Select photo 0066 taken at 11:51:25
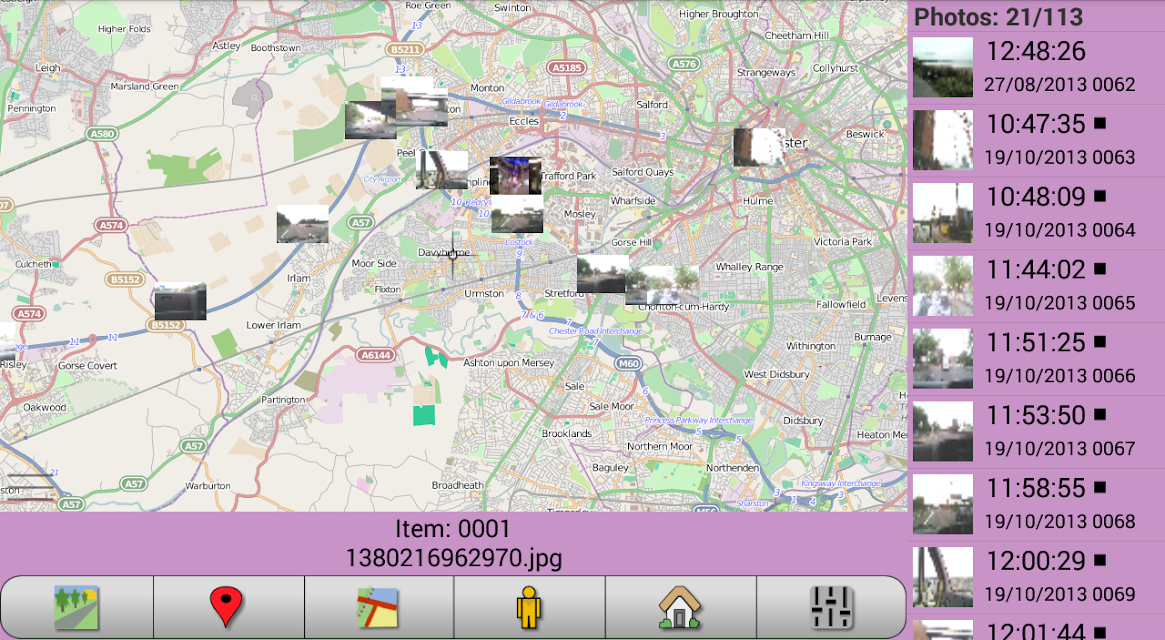The image size is (1165, 640). coord(1037,359)
